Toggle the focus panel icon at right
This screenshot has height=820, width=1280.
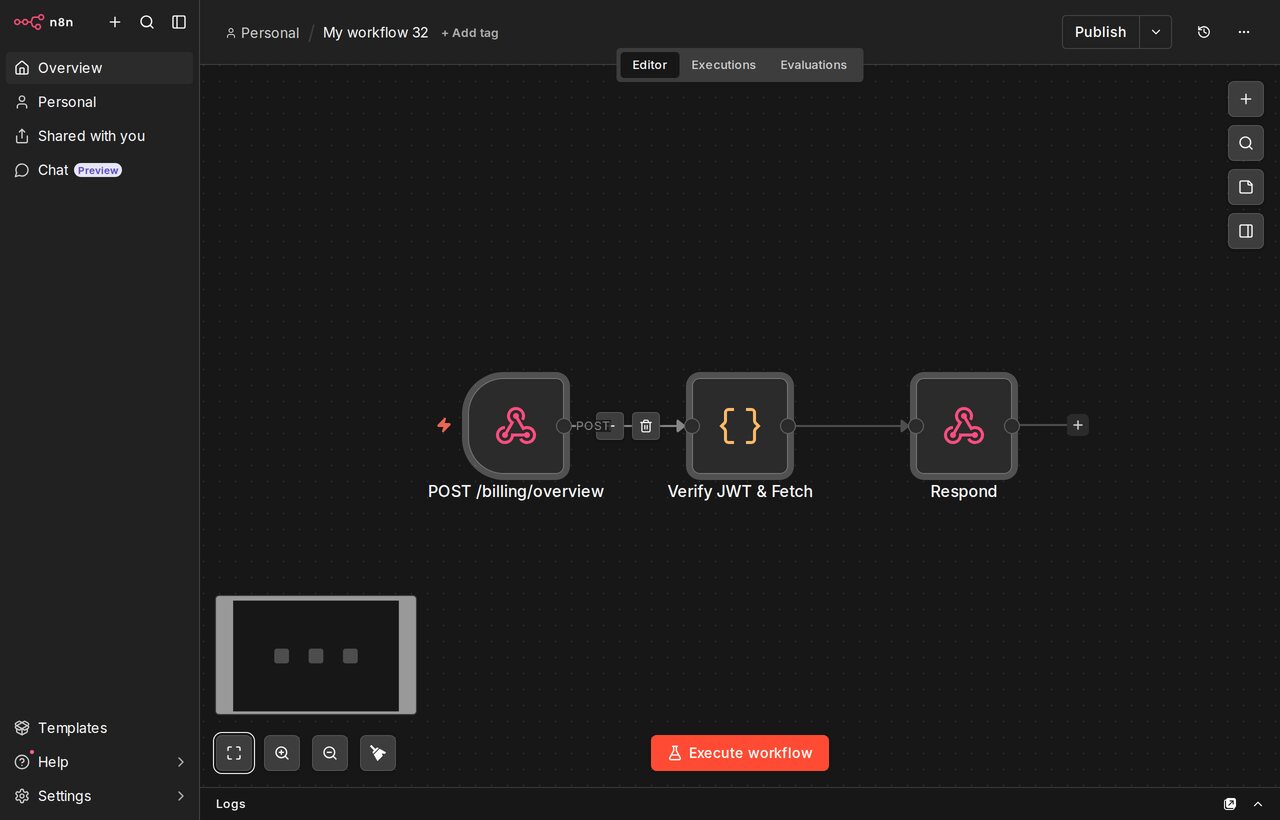(x=1246, y=231)
